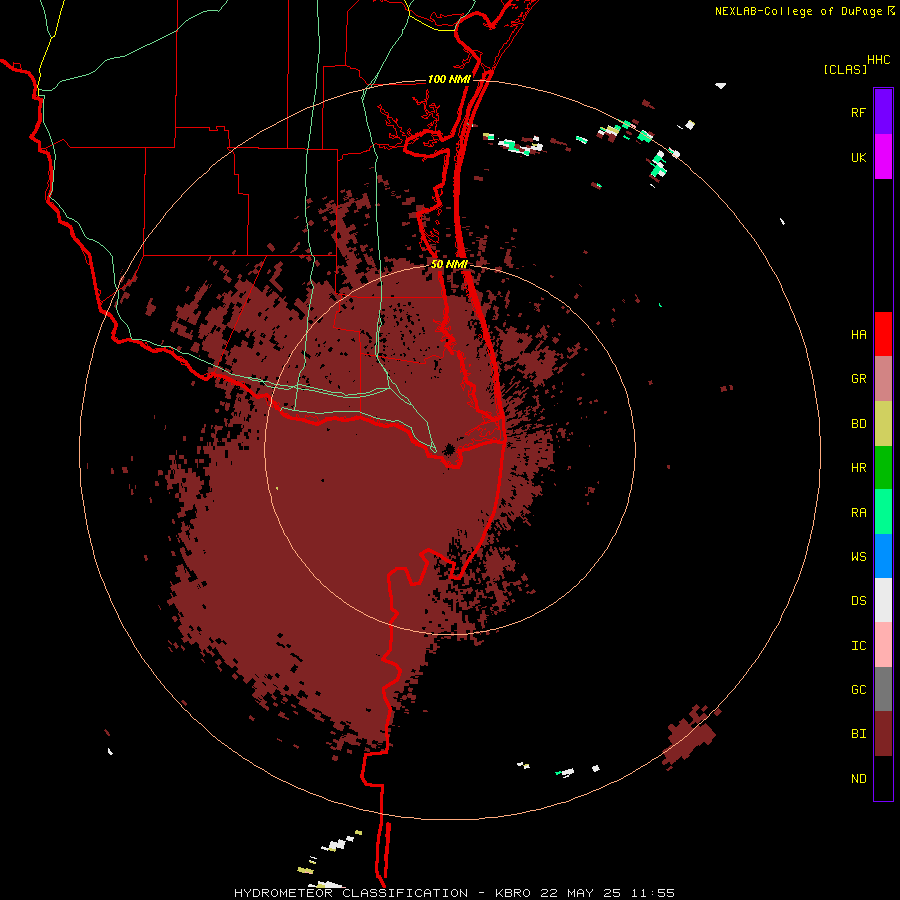Select the DS white legend swatch
Image resolution: width=900 pixels, height=900 pixels.
click(883, 600)
